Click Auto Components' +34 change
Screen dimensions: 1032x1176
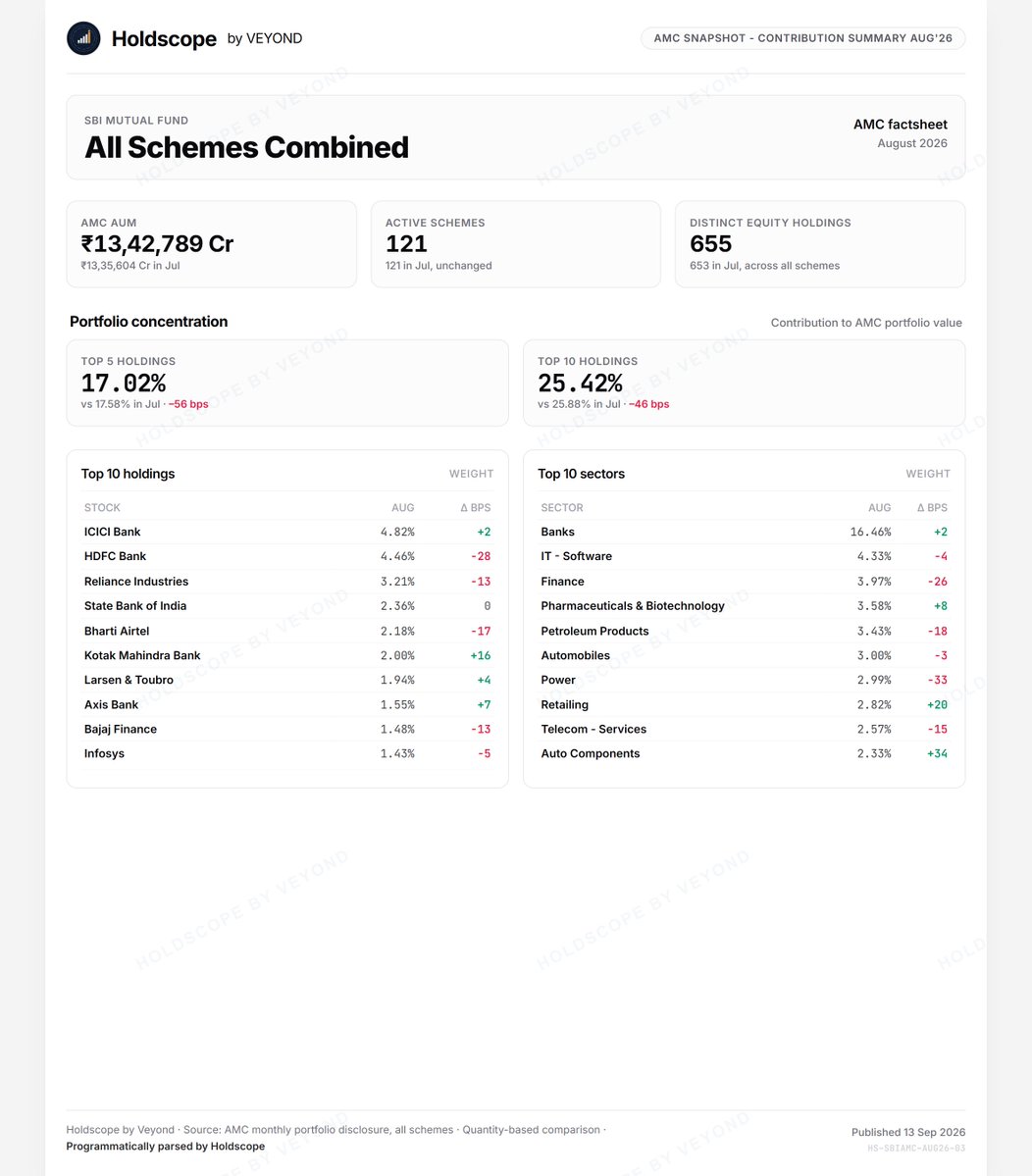(x=938, y=753)
